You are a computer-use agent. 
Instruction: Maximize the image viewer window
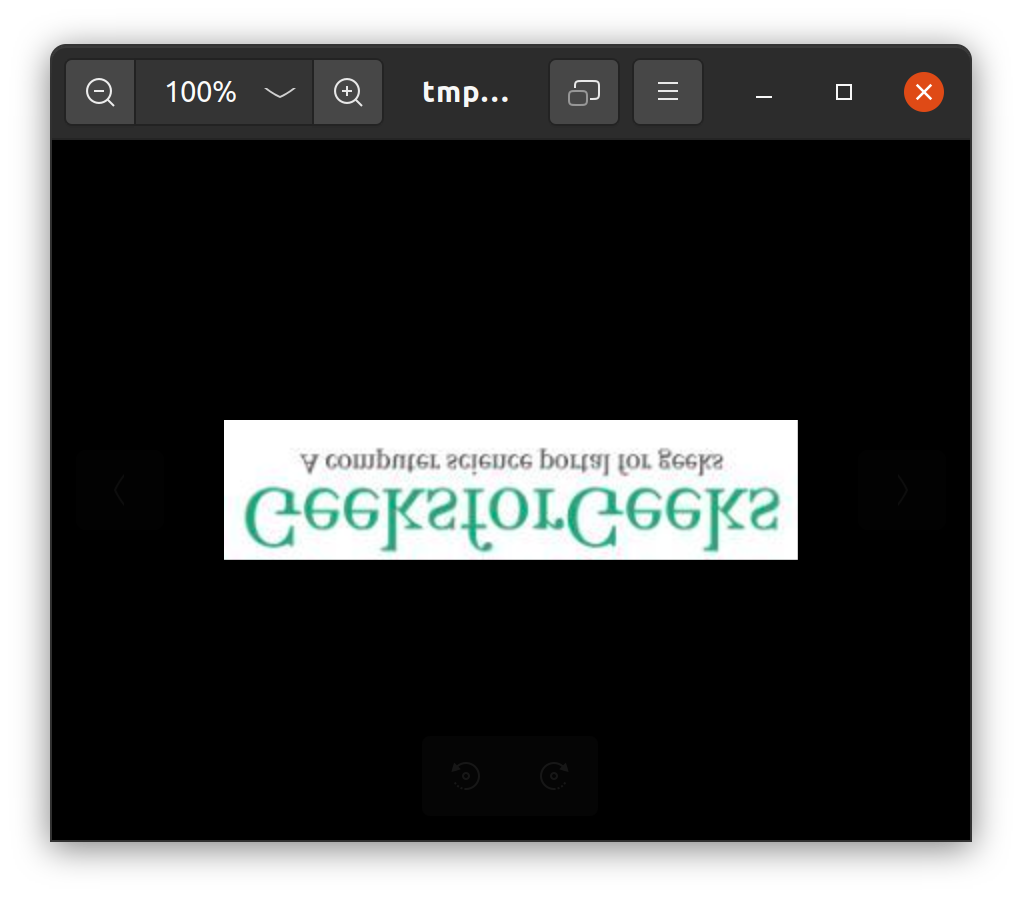click(844, 93)
